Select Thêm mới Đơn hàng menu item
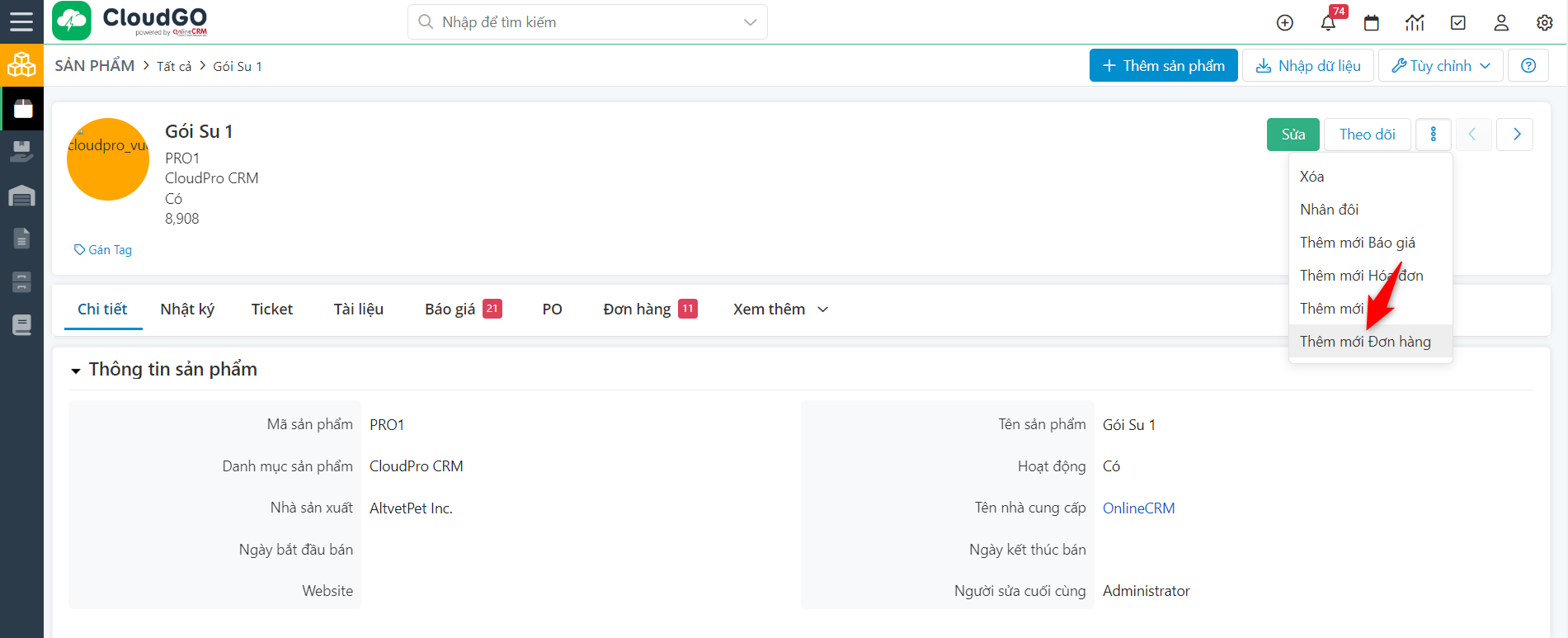 (x=1371, y=342)
